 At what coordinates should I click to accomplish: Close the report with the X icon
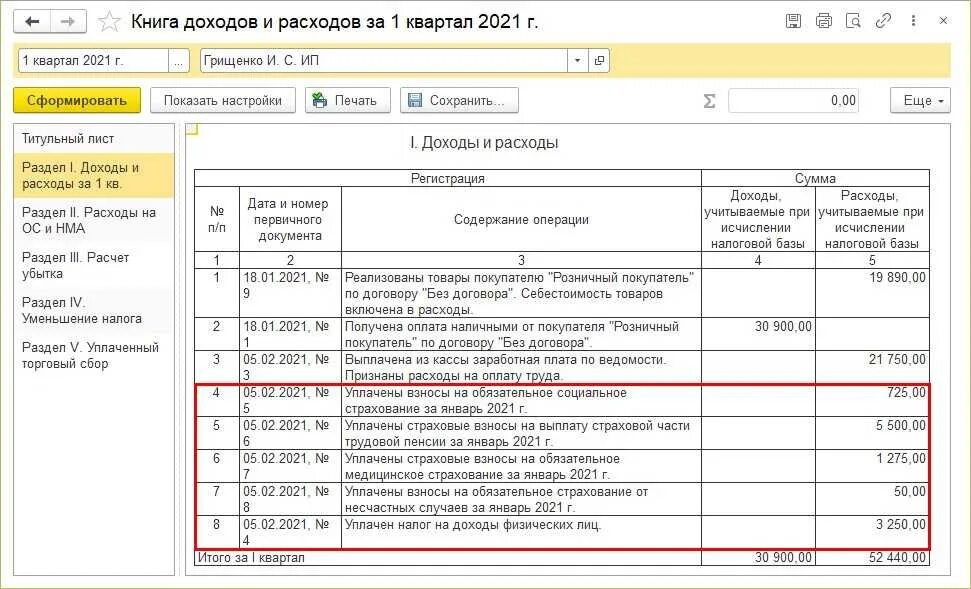pyautogui.click(x=943, y=21)
